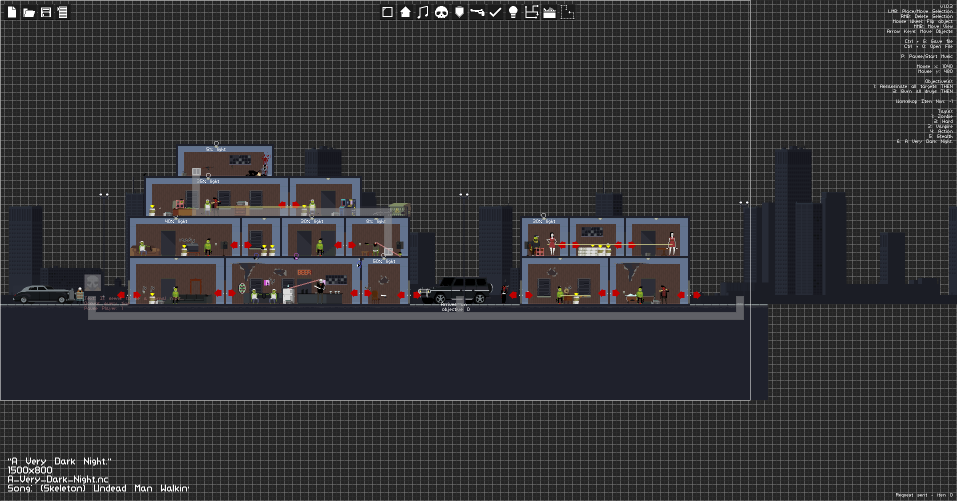Select the clapperboard cutscene tool

(549, 12)
